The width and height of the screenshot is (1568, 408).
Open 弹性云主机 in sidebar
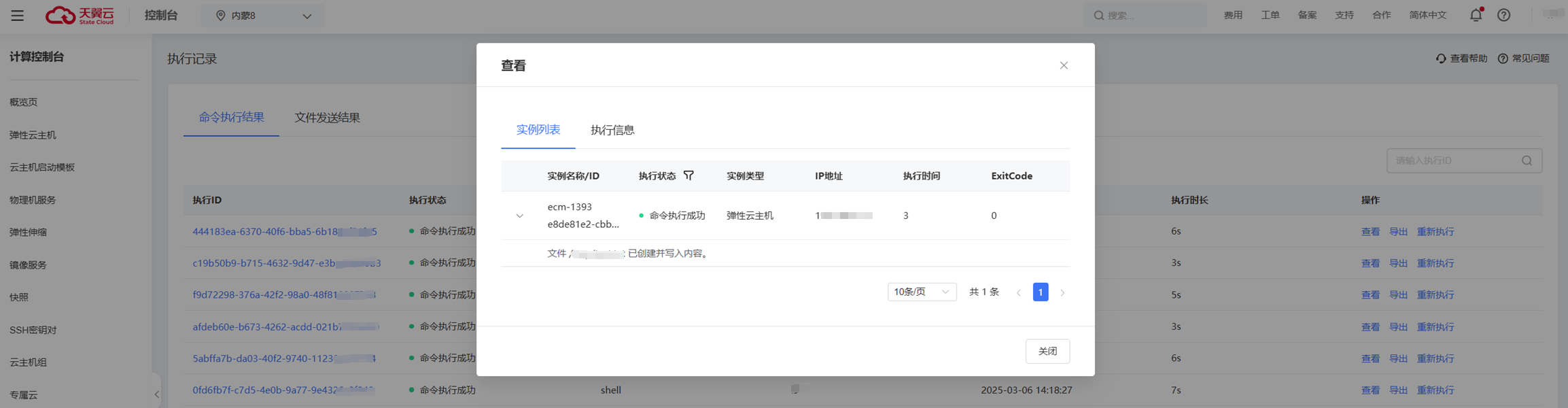coord(33,135)
